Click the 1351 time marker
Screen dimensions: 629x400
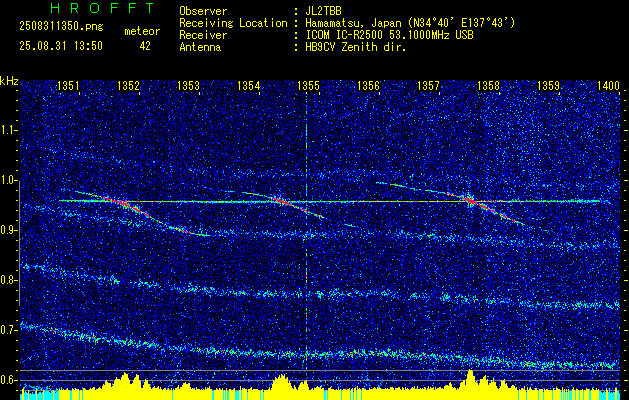tap(68, 85)
